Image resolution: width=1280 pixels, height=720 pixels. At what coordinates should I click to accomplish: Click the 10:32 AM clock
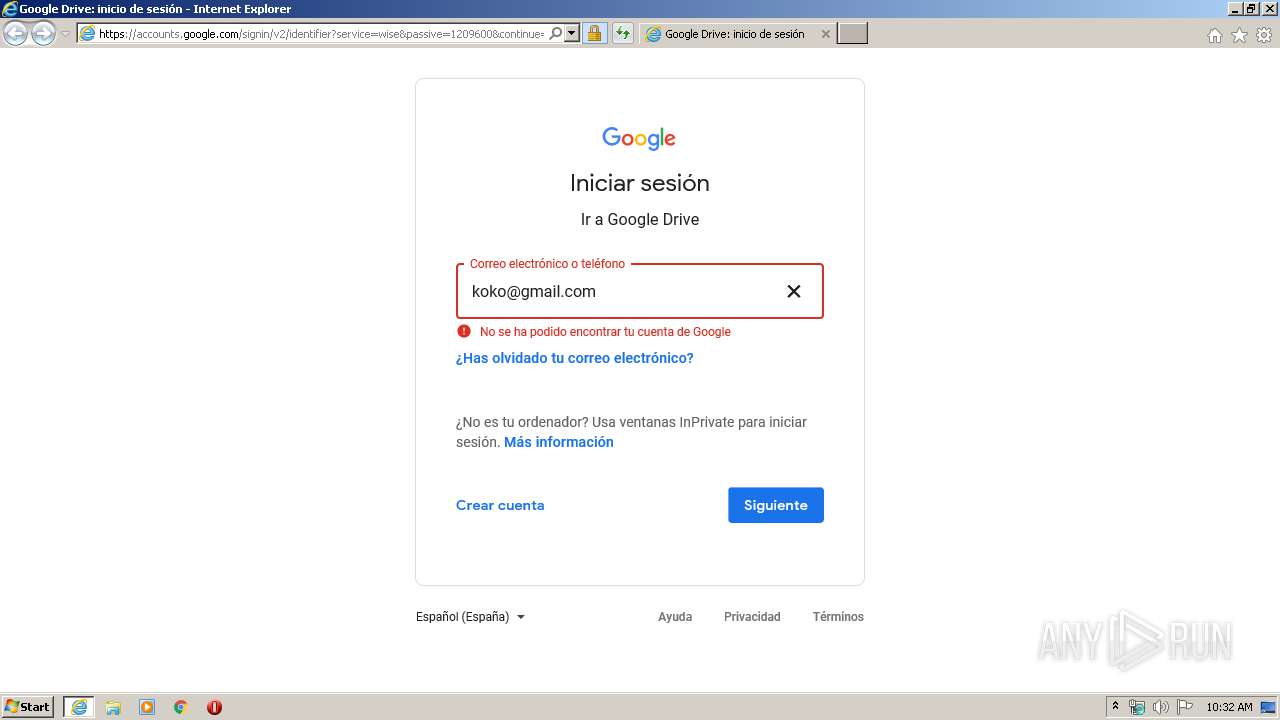(1229, 707)
